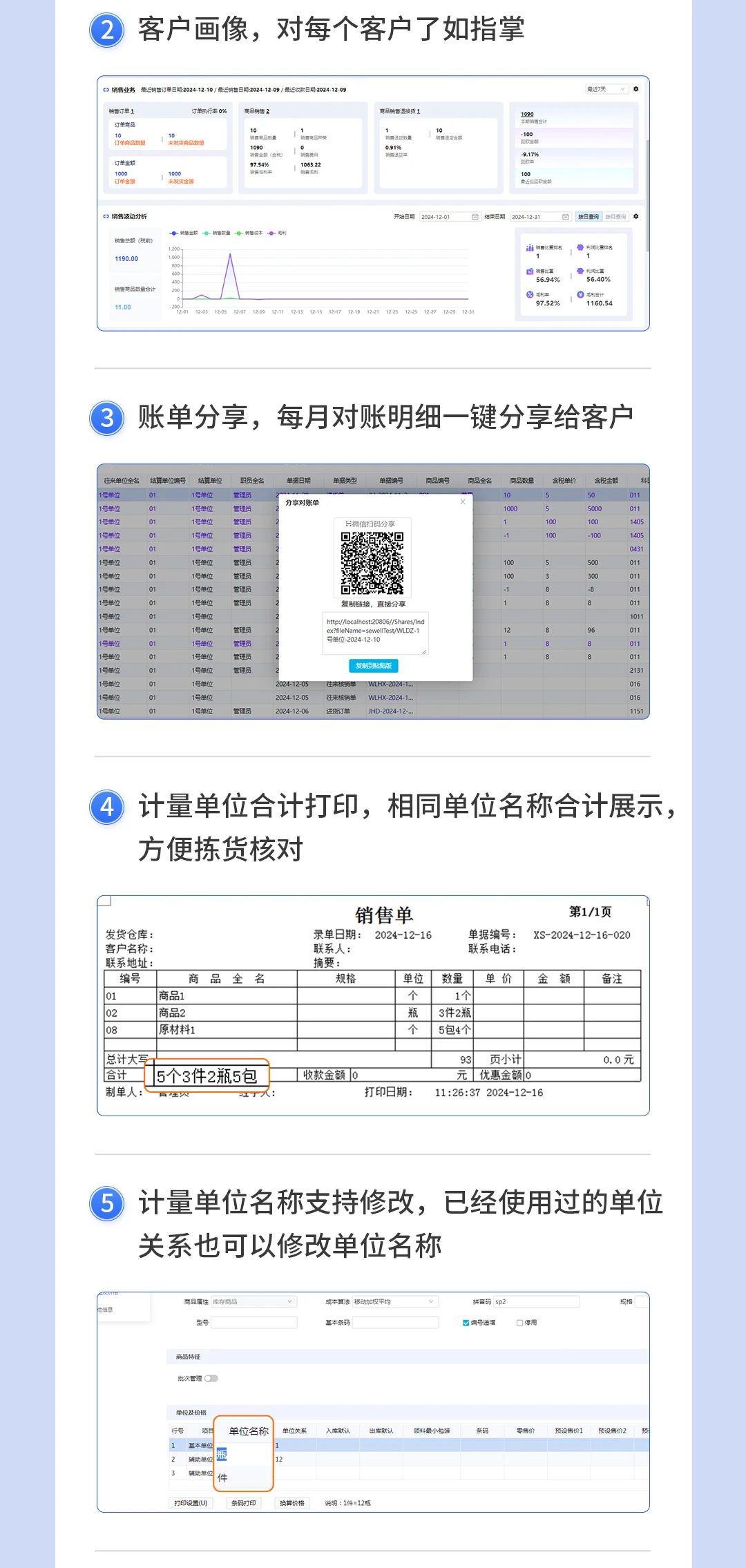Screen dimensions: 746x1568
Task: Close the 分享对账单 dialog
Action: click(x=463, y=502)
